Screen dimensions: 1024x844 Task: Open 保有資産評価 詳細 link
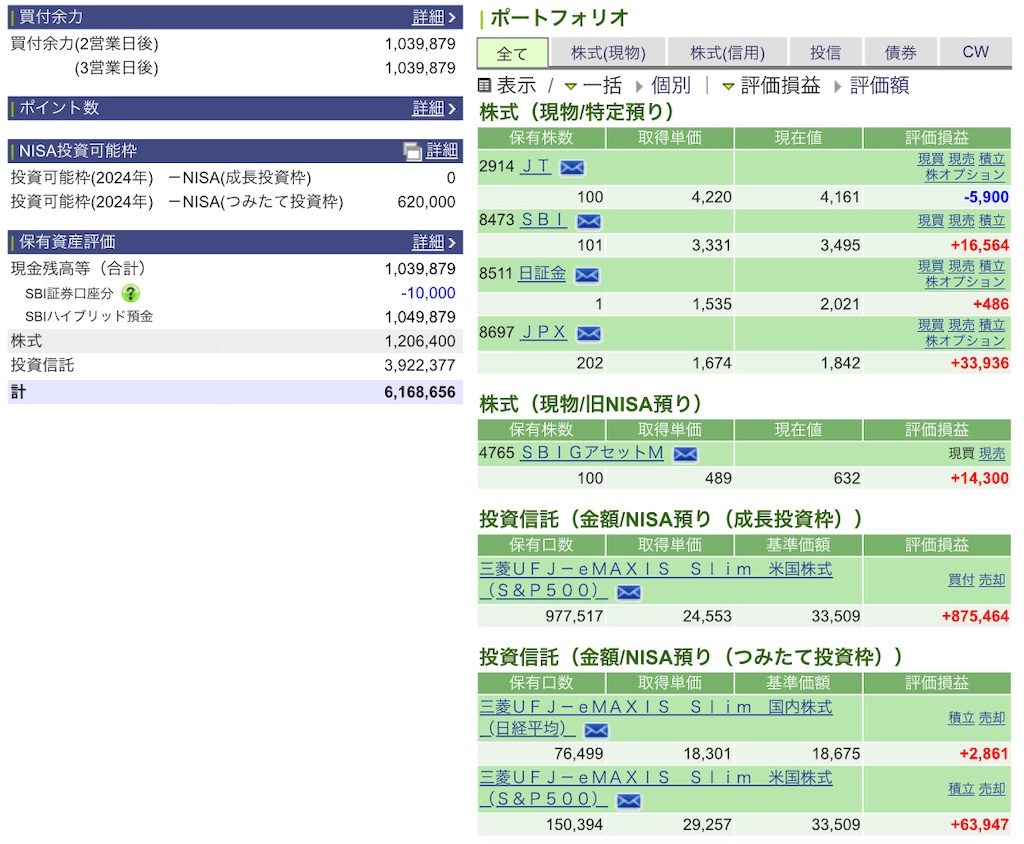428,242
